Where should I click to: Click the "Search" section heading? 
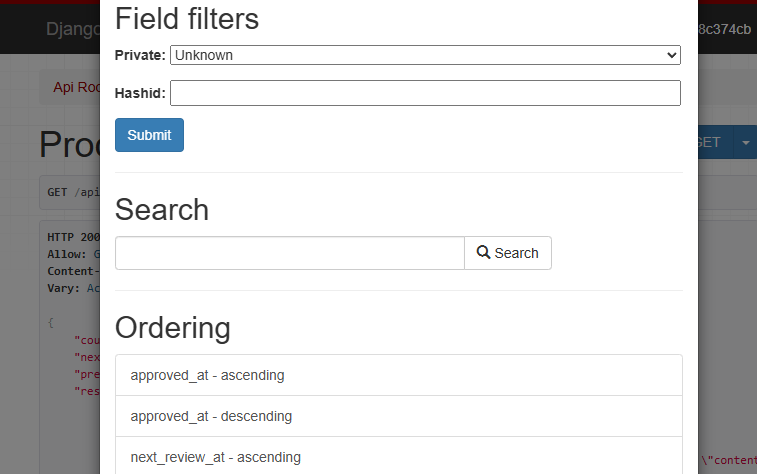coord(162,209)
